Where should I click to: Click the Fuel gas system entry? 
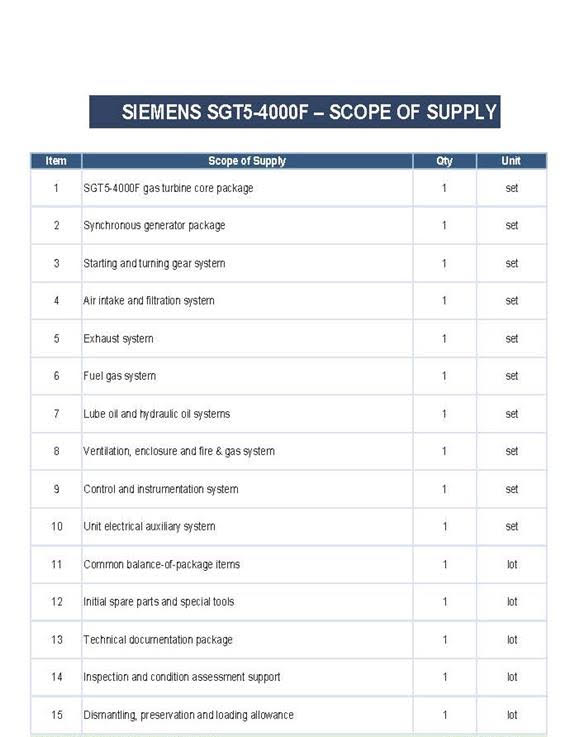click(x=119, y=376)
